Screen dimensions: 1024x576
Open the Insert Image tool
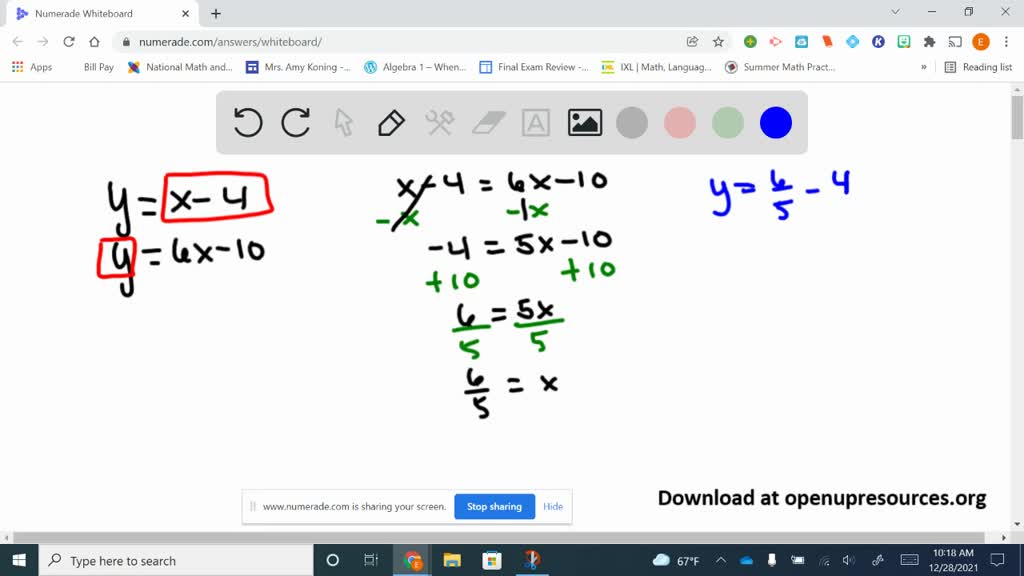point(584,122)
